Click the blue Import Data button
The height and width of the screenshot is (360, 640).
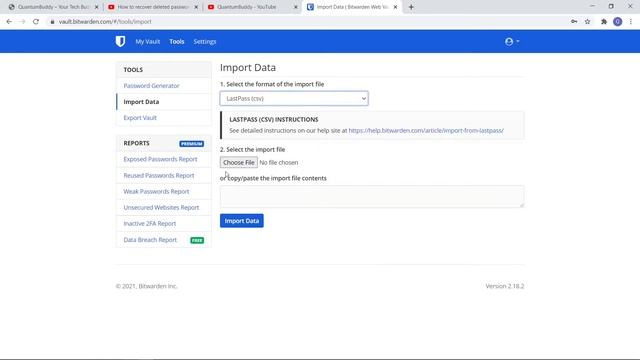pos(242,221)
